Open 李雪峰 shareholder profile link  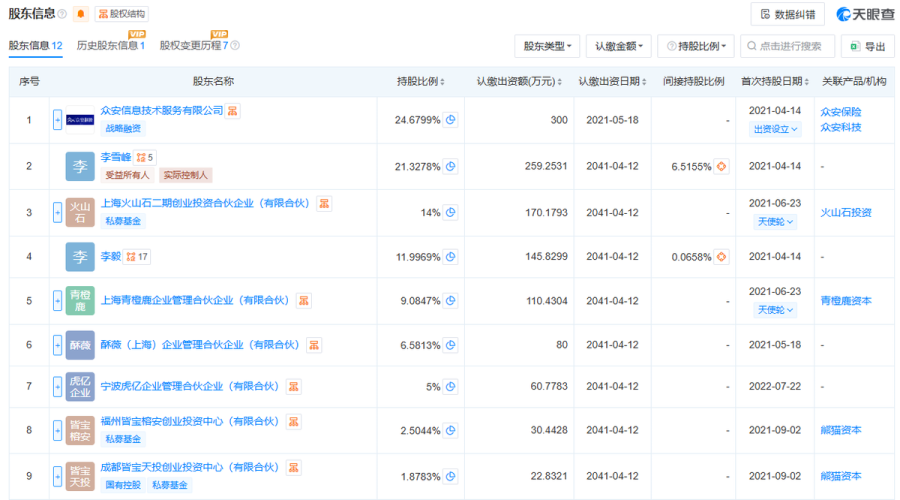[x=115, y=157]
